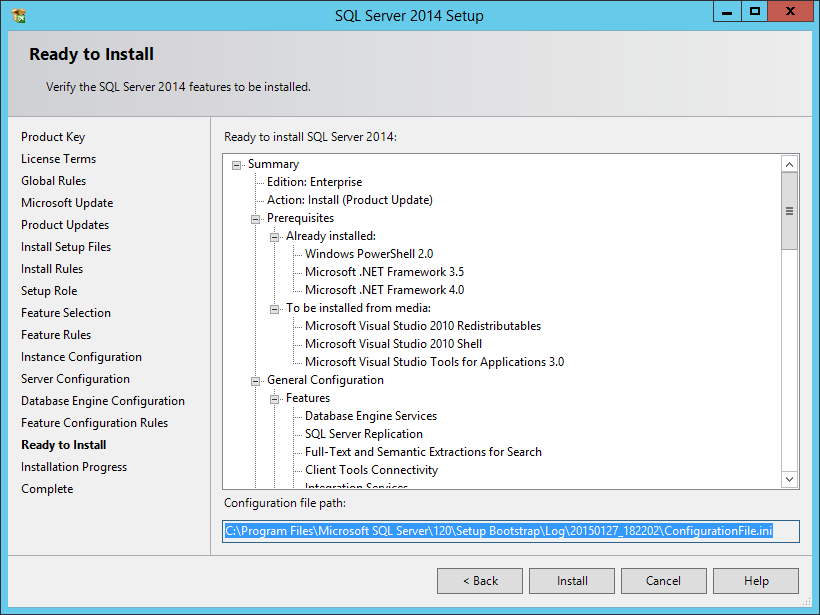
Task: Click the summary panel scrollbar down arrow
Action: point(789,480)
